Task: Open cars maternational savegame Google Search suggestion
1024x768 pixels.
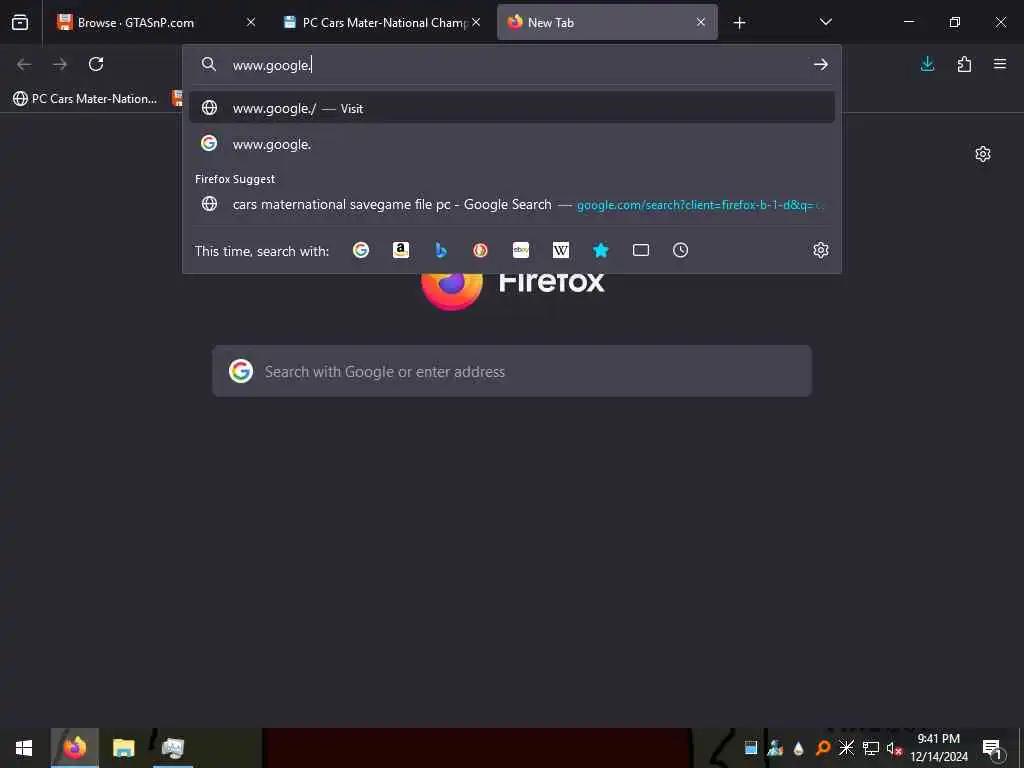Action: pyautogui.click(x=511, y=204)
